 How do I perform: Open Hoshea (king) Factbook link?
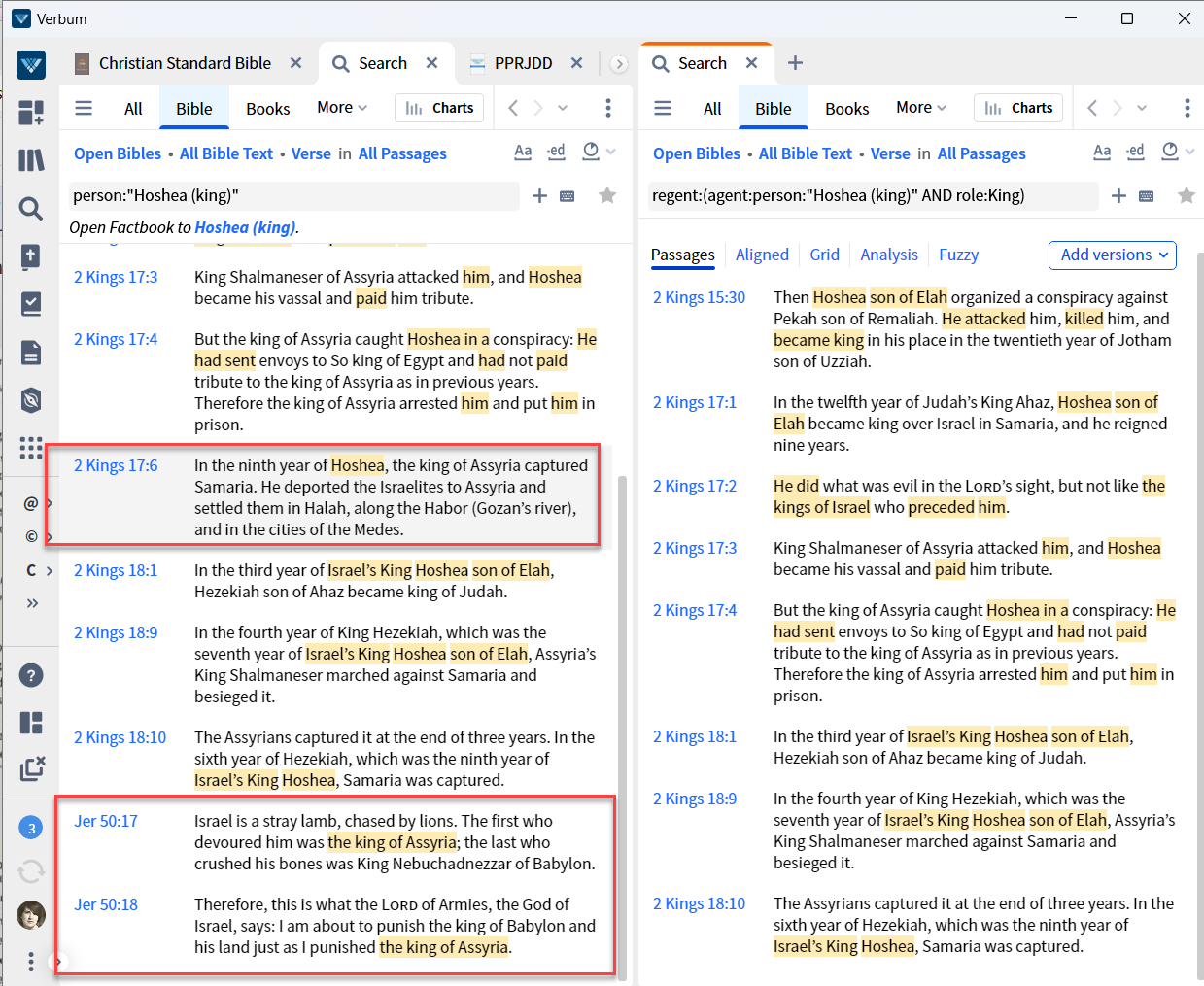(245, 227)
